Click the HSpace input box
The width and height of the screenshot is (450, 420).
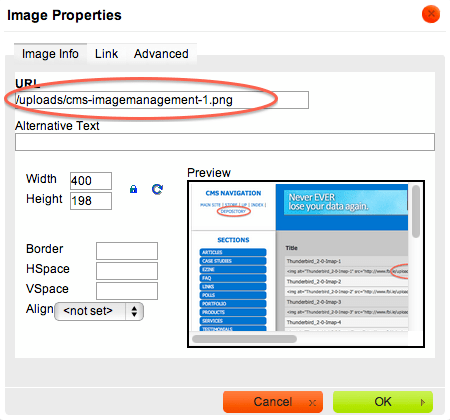(x=127, y=271)
